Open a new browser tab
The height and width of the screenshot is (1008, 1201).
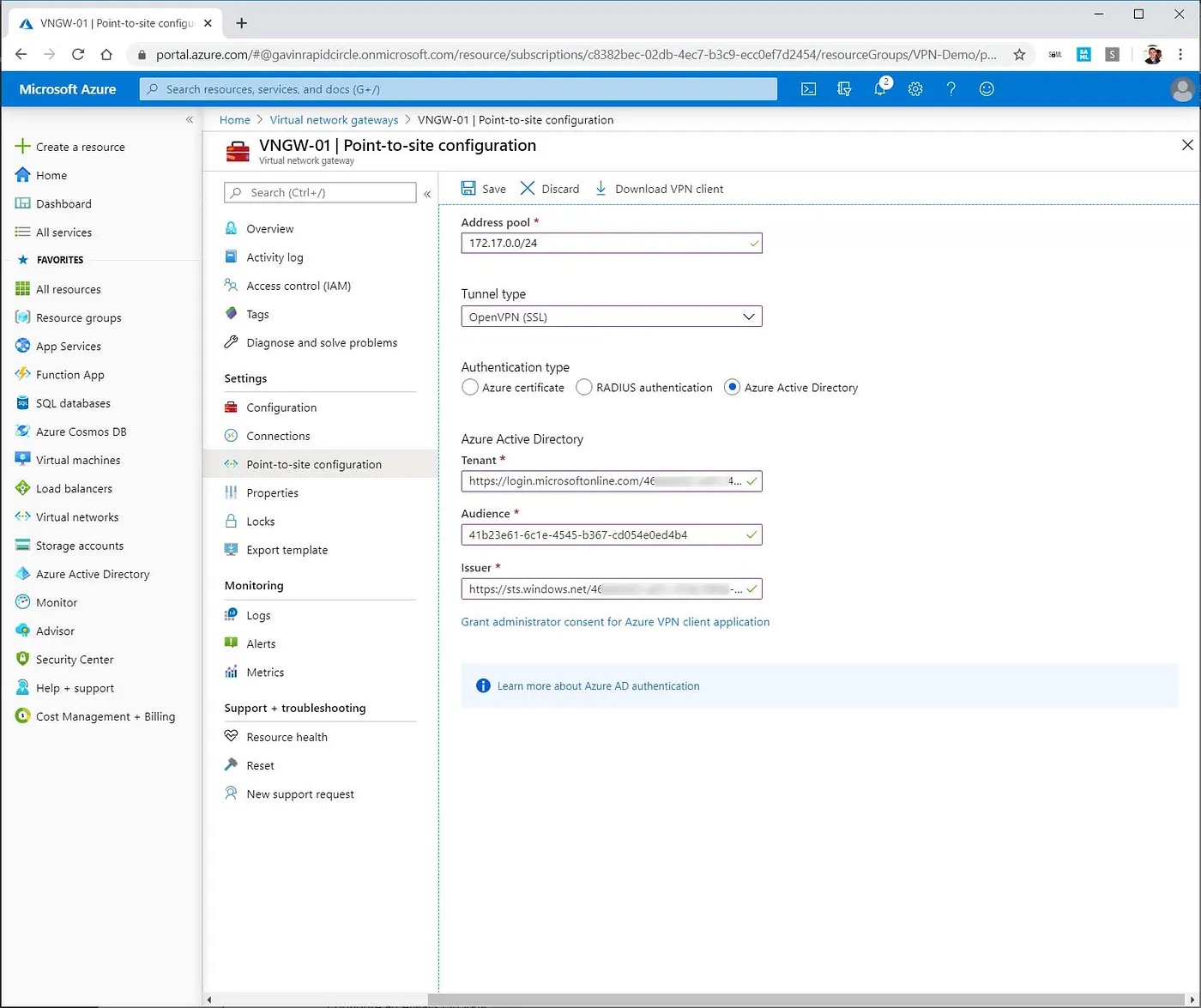[x=241, y=23]
